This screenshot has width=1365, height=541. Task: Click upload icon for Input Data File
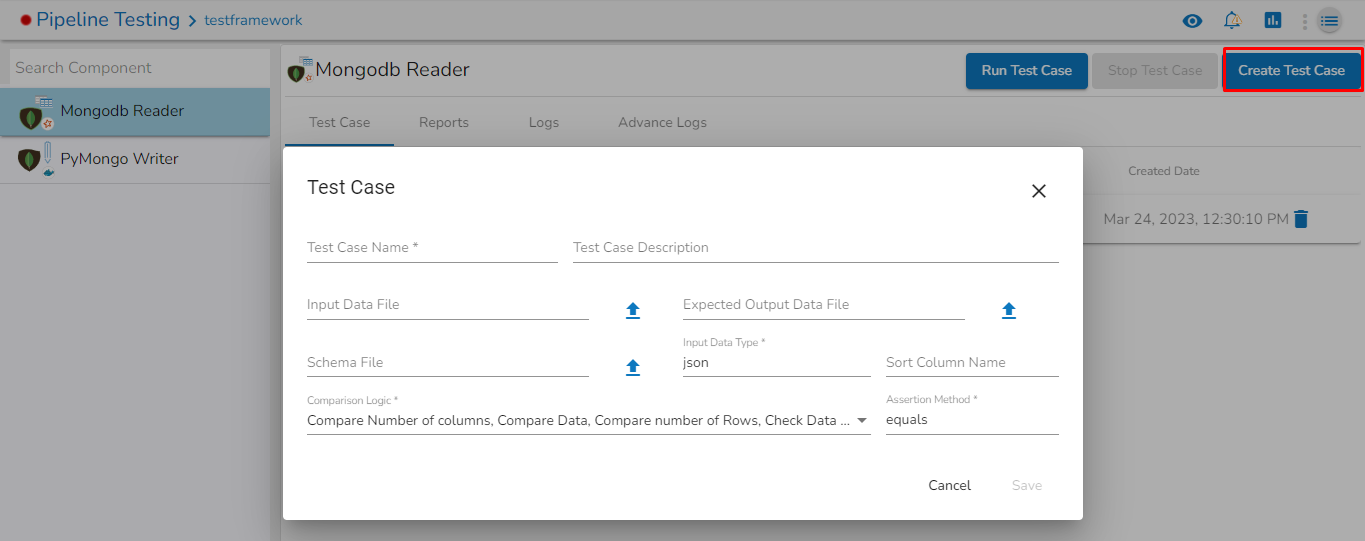coord(632,310)
